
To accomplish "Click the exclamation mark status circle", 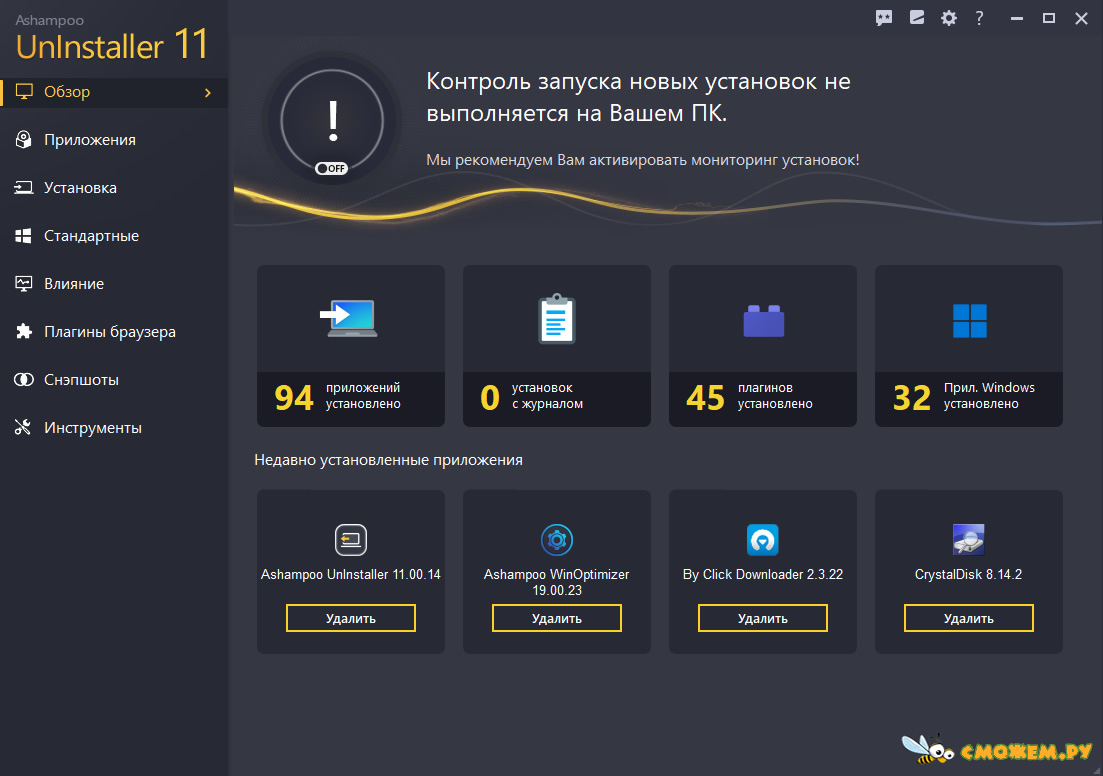I will [332, 121].
